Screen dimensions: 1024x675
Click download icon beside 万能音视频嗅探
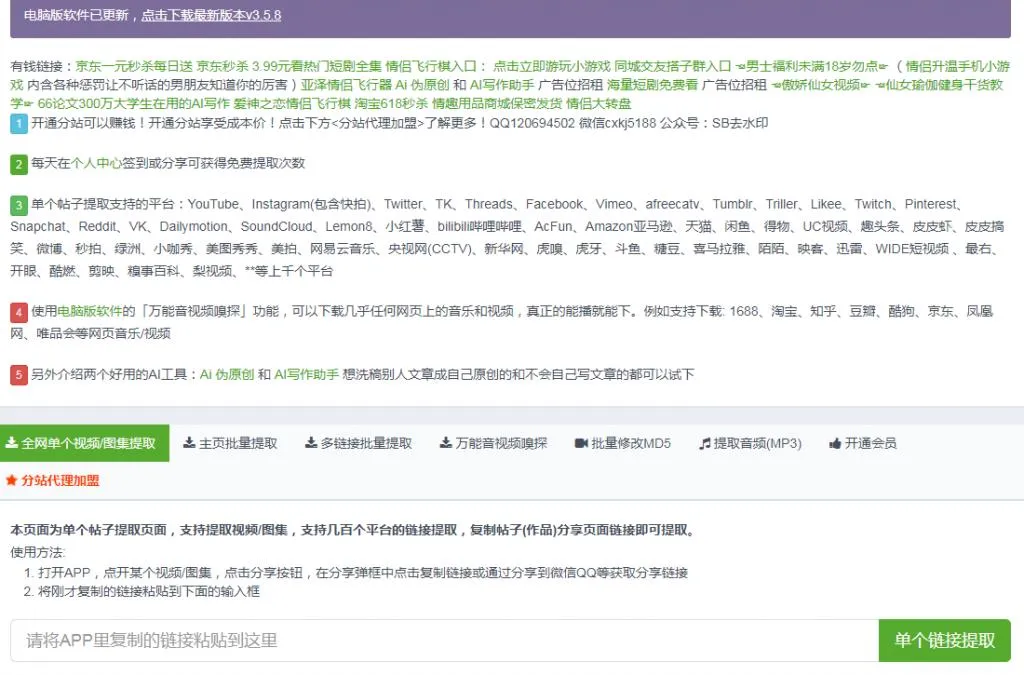tap(446, 443)
